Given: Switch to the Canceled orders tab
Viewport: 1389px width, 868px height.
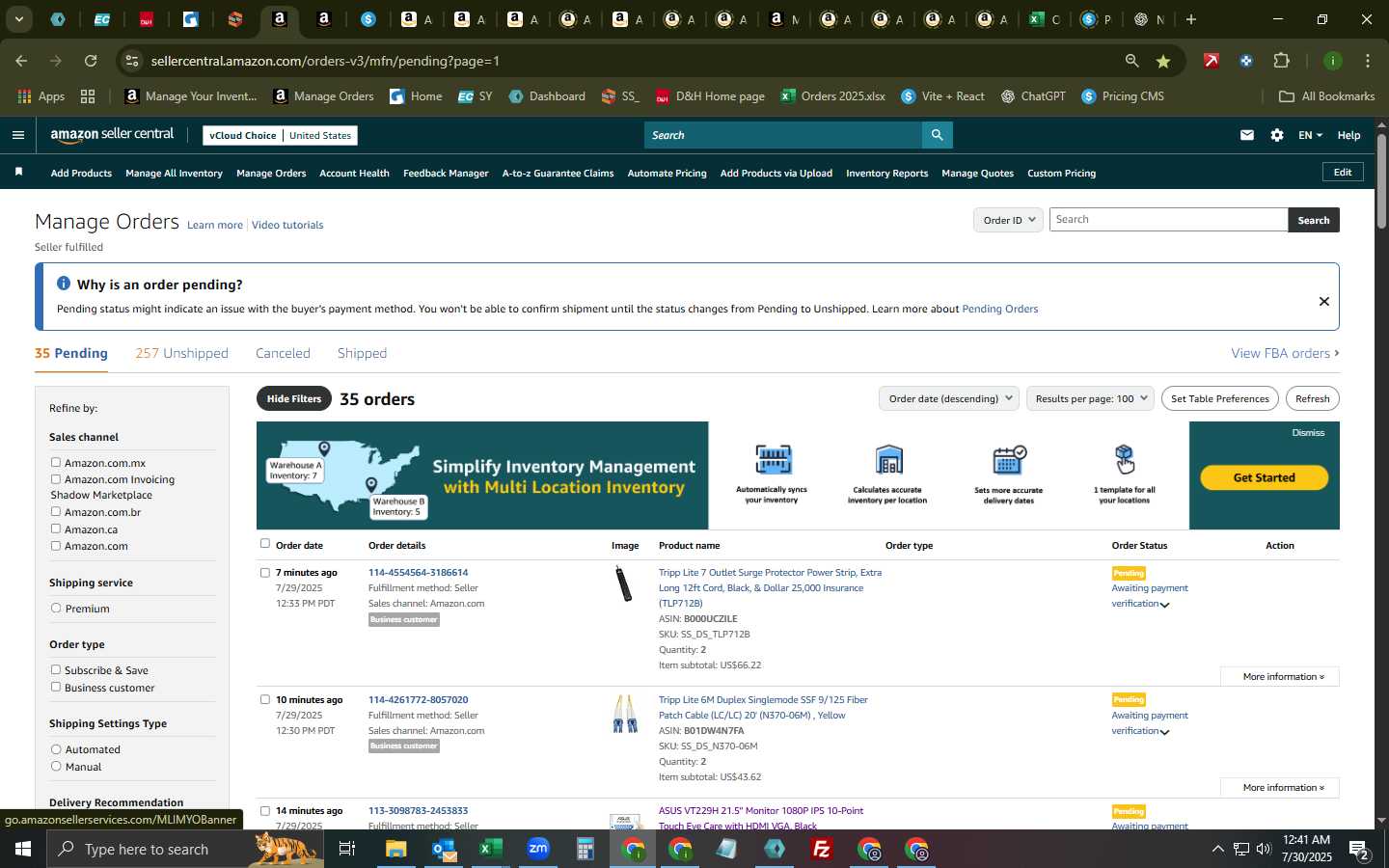Looking at the screenshot, I should coord(283,353).
